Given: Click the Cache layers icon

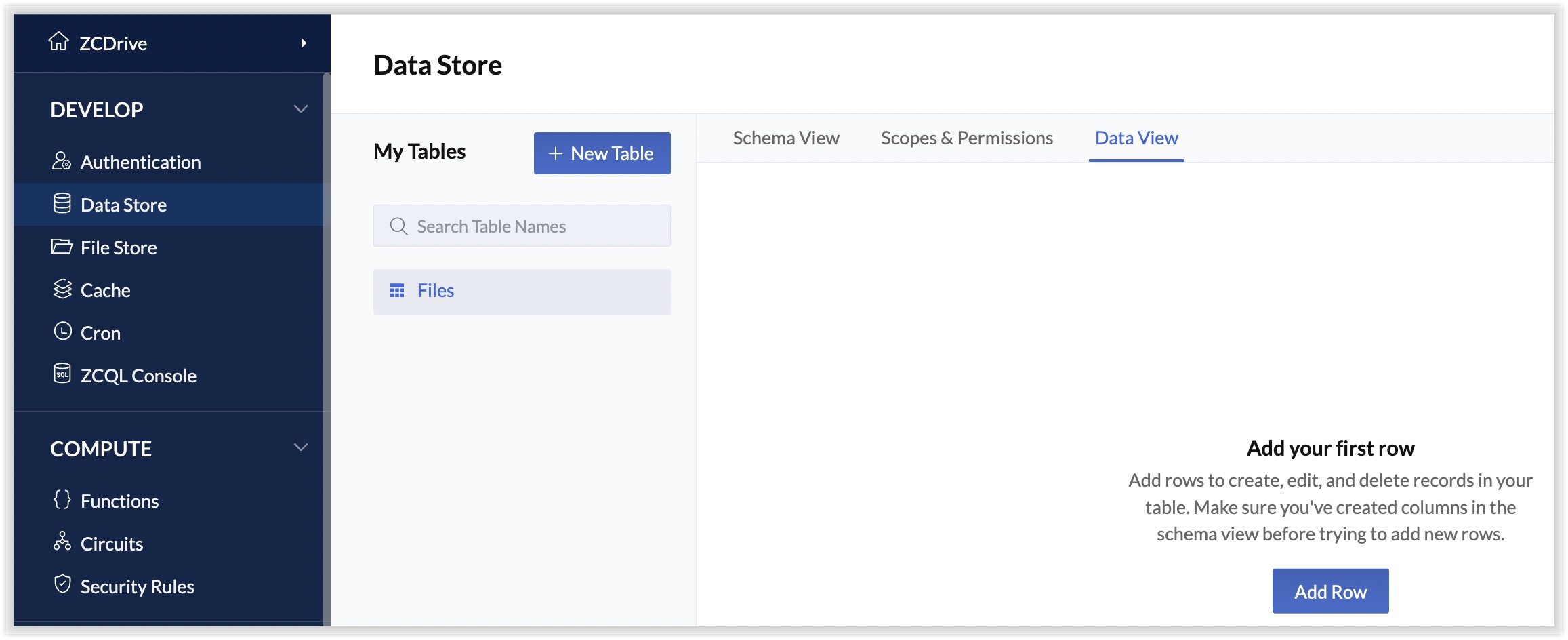Looking at the screenshot, I should [x=62, y=289].
